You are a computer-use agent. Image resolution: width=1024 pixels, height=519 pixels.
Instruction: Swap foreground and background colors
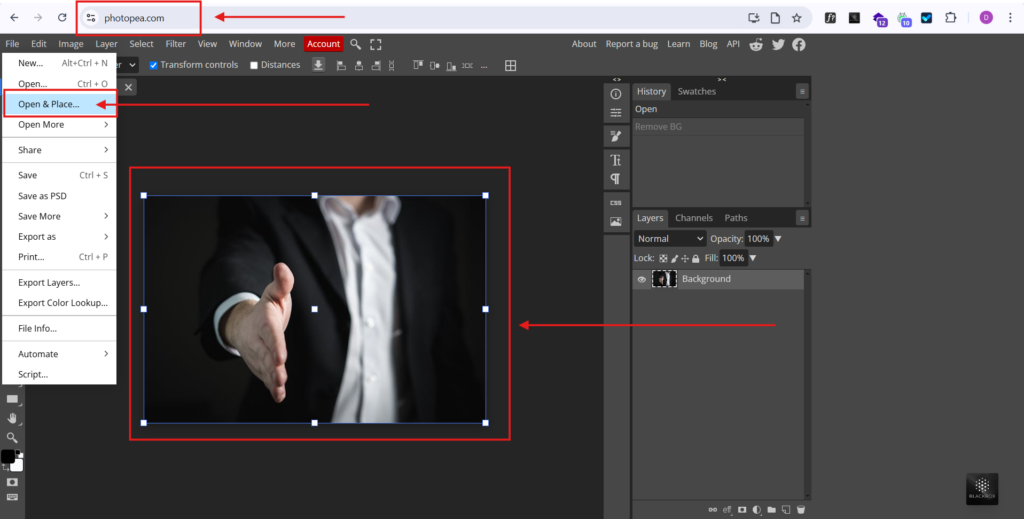click(6, 467)
